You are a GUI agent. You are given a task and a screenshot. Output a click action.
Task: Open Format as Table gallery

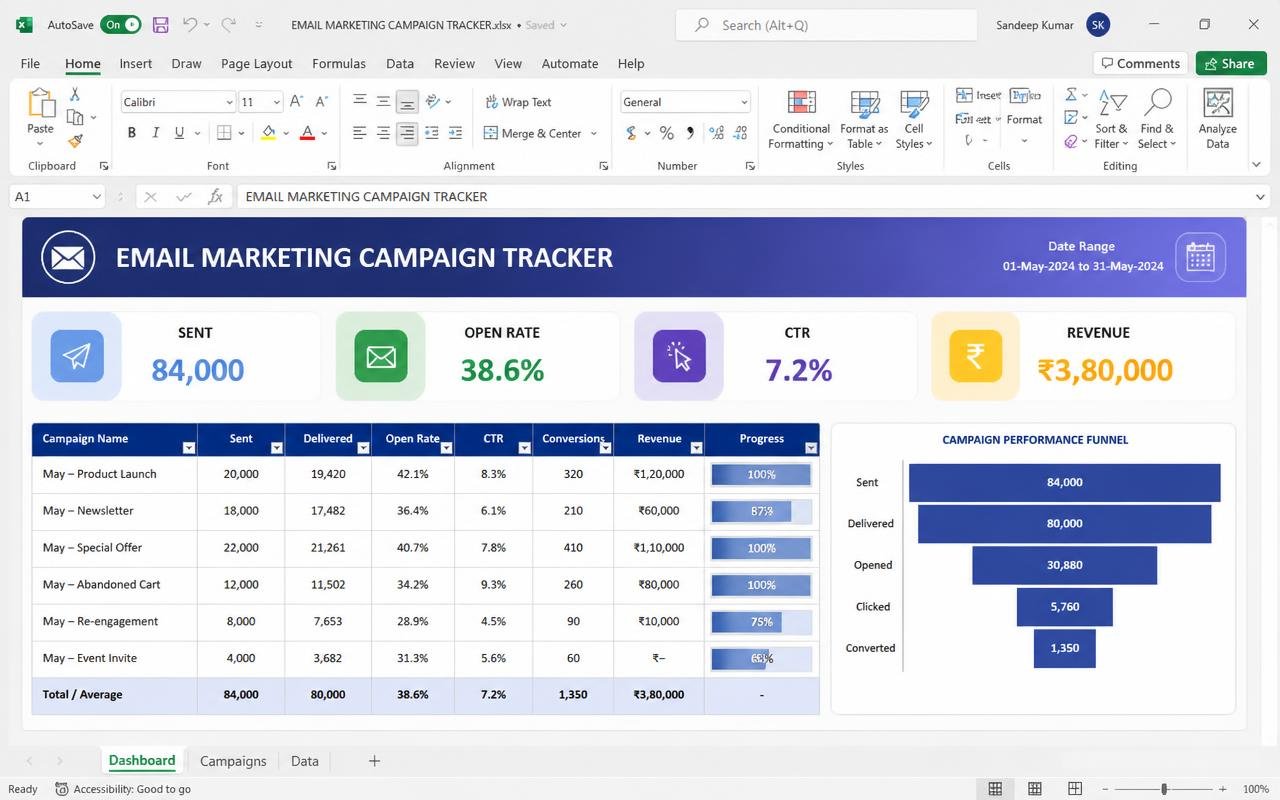(864, 119)
